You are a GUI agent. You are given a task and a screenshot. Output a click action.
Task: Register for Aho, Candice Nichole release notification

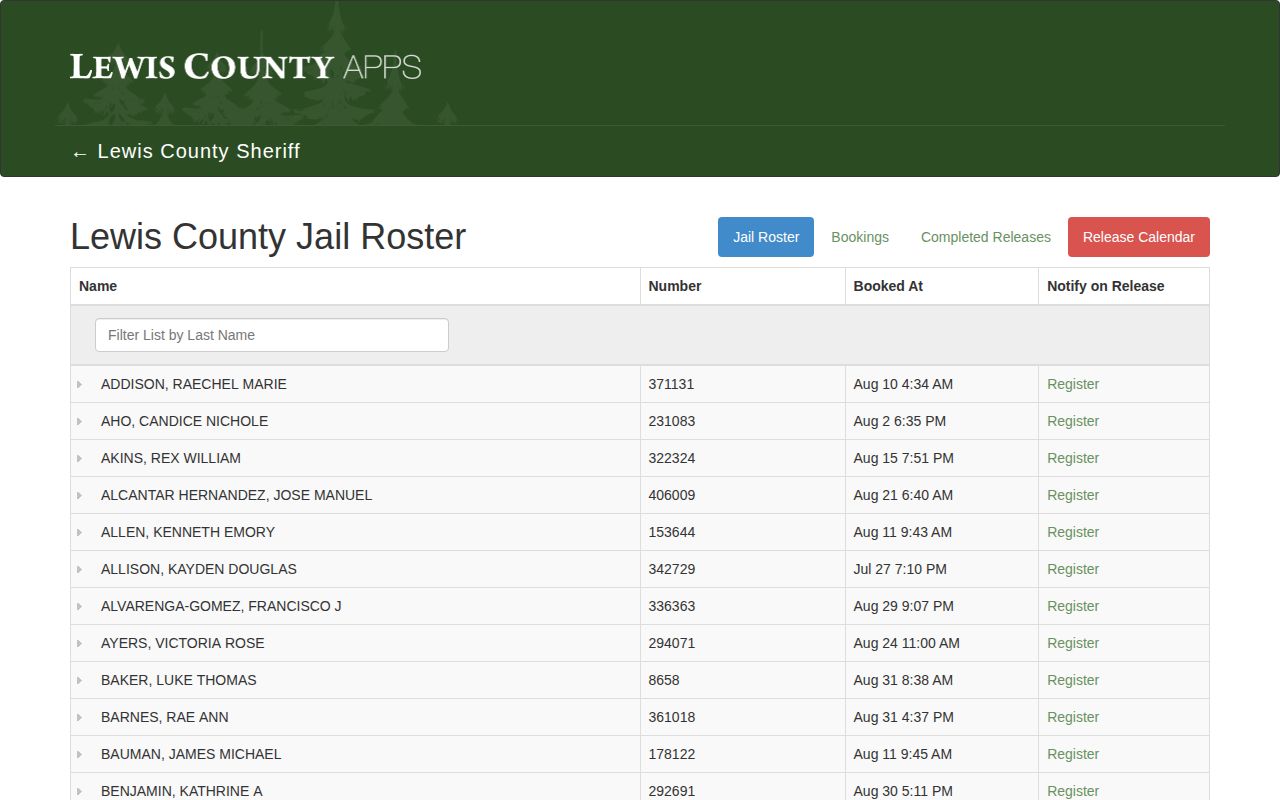[x=1073, y=421]
